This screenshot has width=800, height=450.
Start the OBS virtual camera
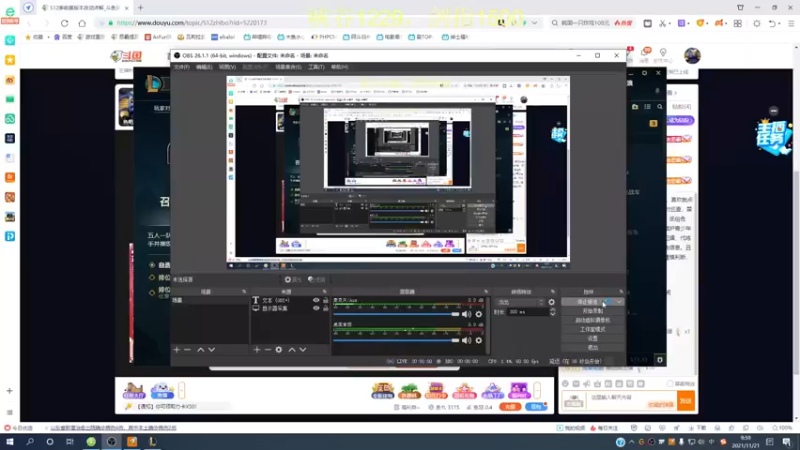coord(592,320)
